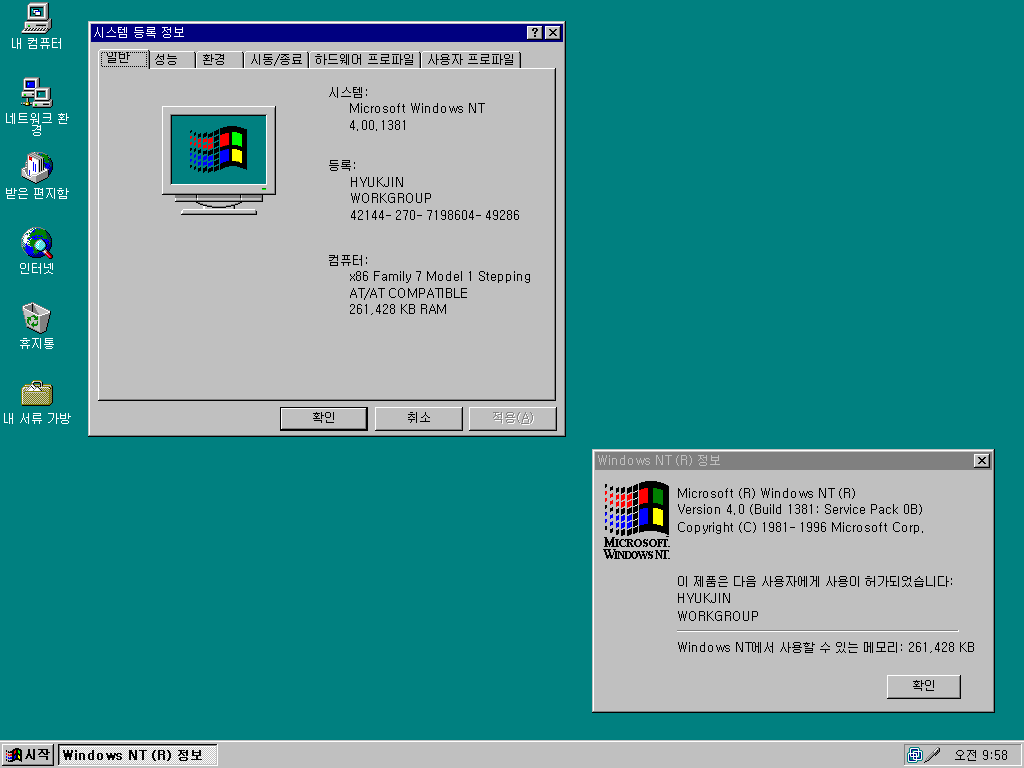1024x768 pixels.
Task: Select the Windows NT (R) 정보 taskbar button
Action: pos(138,755)
